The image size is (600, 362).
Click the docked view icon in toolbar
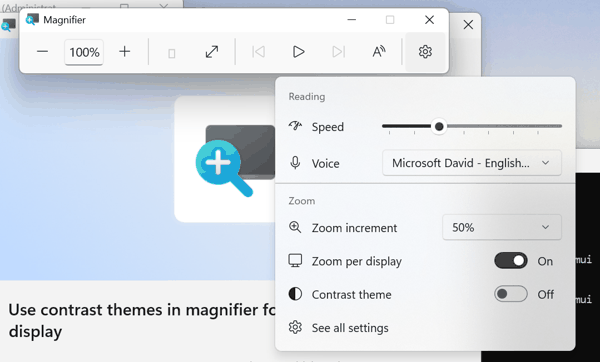coord(171,53)
